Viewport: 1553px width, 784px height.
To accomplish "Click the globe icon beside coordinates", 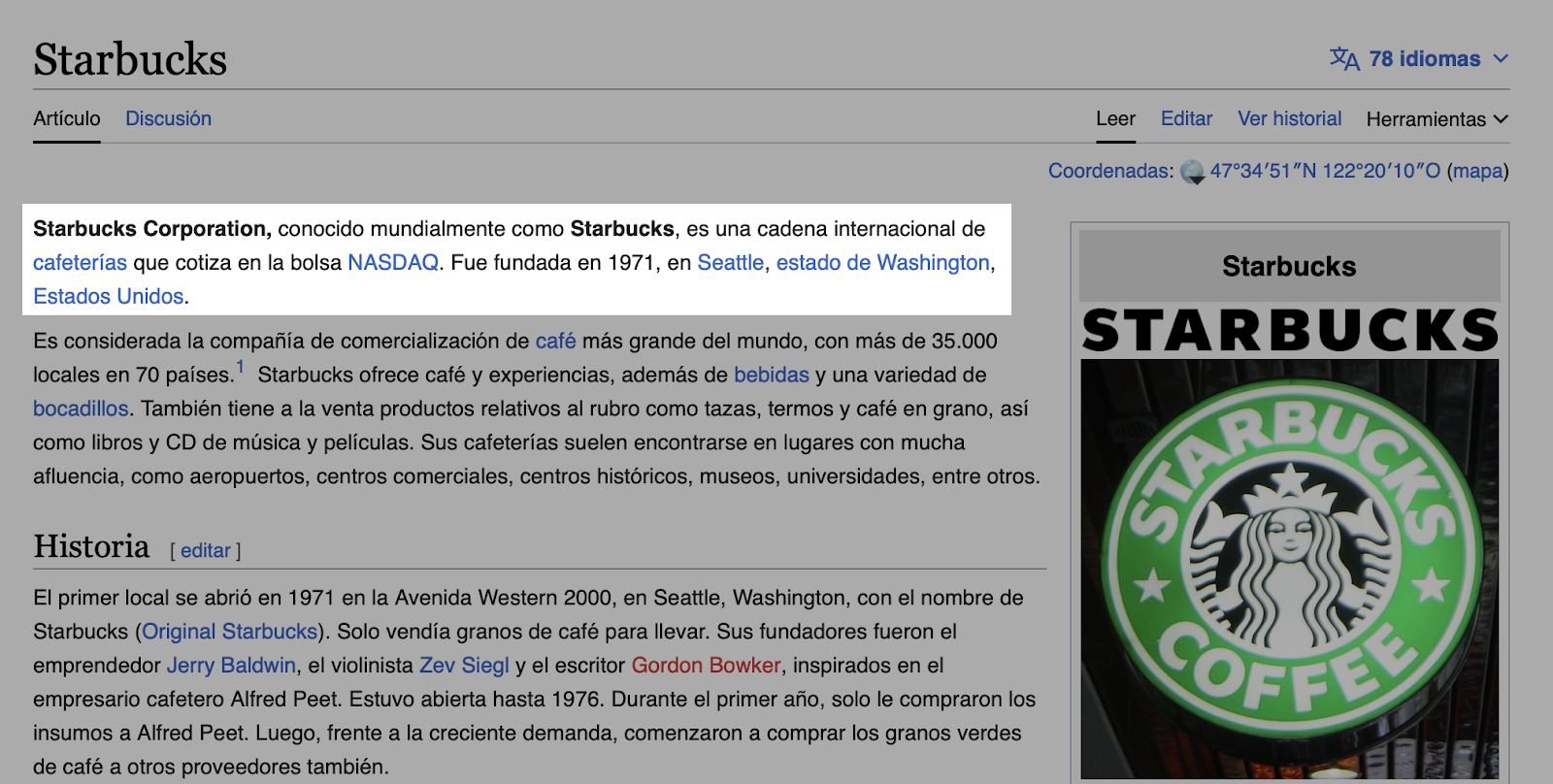I will [x=1192, y=173].
